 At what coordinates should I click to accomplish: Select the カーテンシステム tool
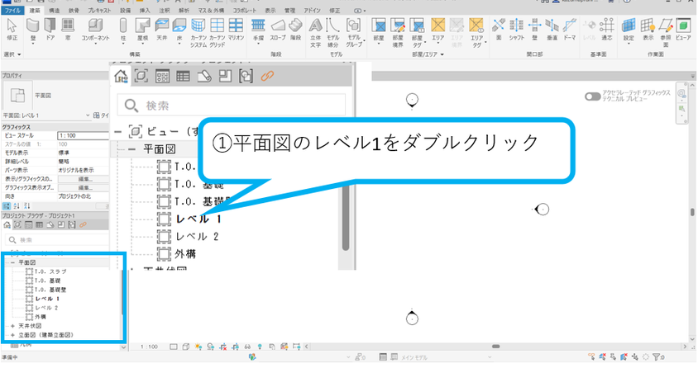[x=199, y=32]
